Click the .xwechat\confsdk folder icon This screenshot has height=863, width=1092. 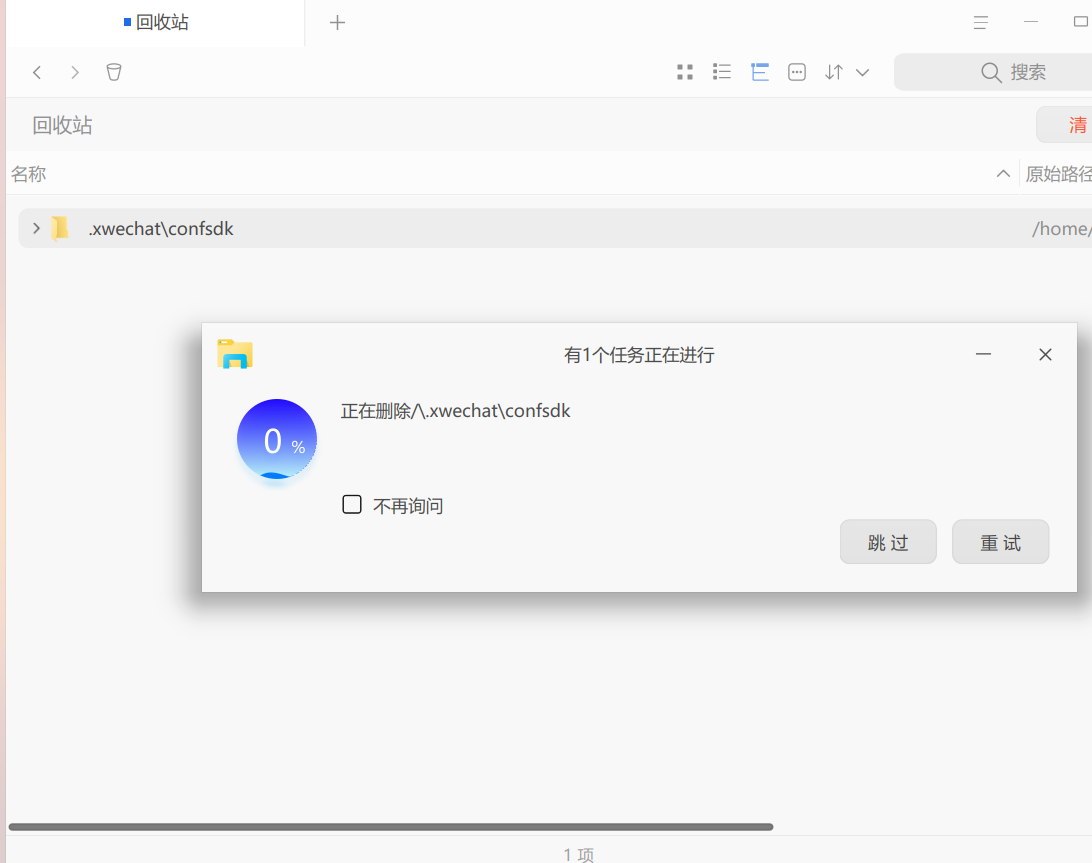point(61,228)
